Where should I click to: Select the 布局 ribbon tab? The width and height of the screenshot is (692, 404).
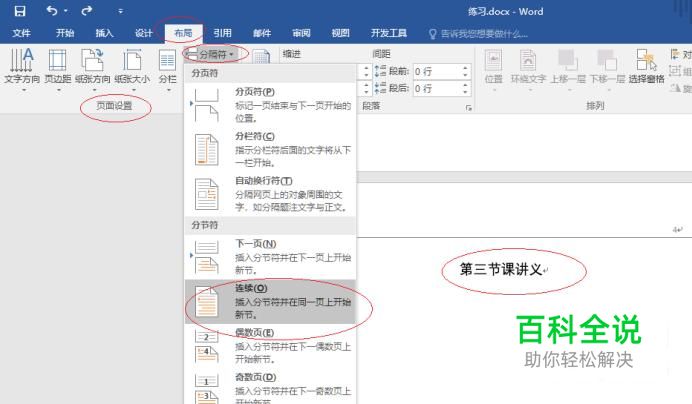pos(183,33)
